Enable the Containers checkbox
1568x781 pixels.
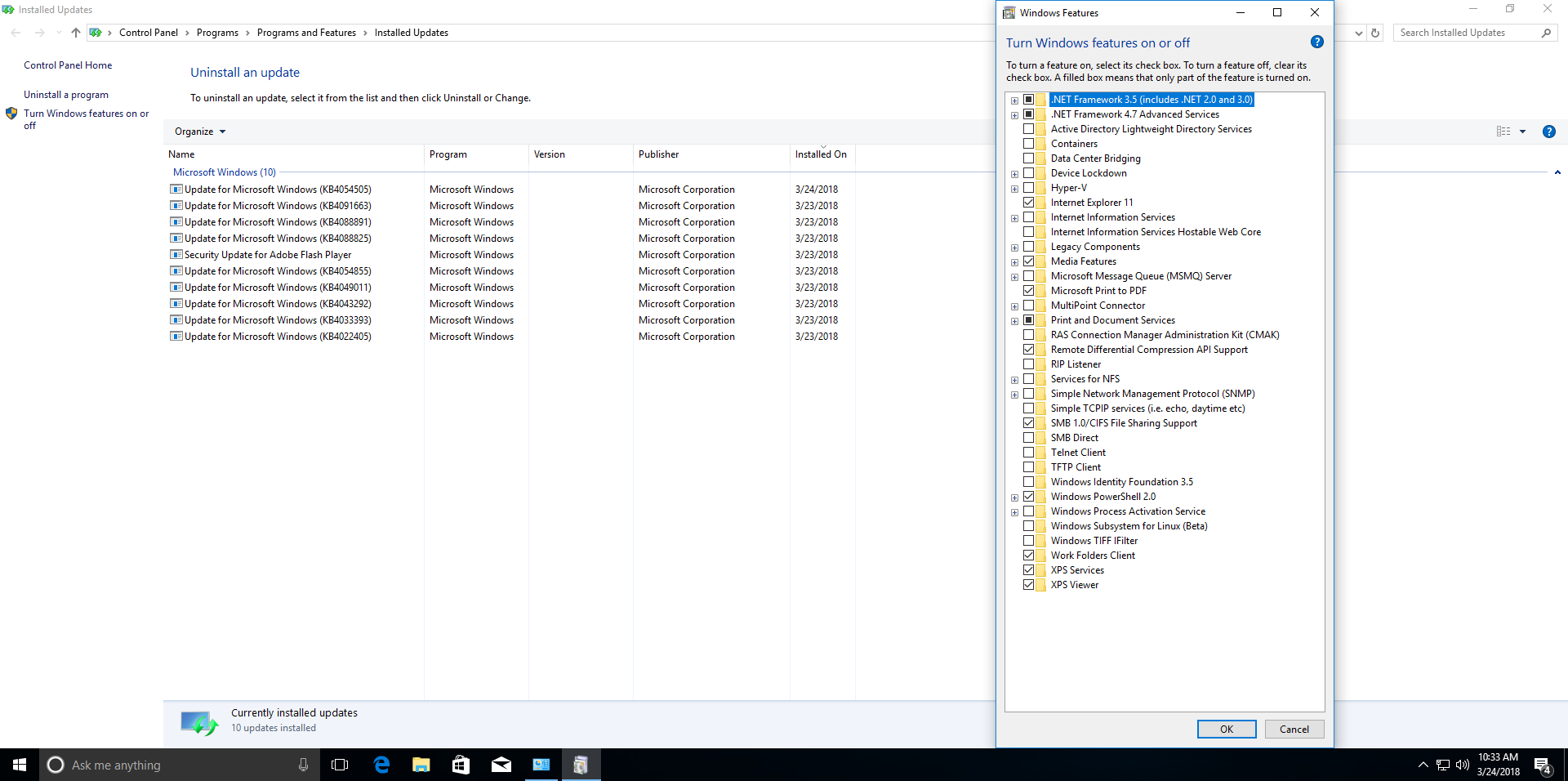click(1028, 144)
